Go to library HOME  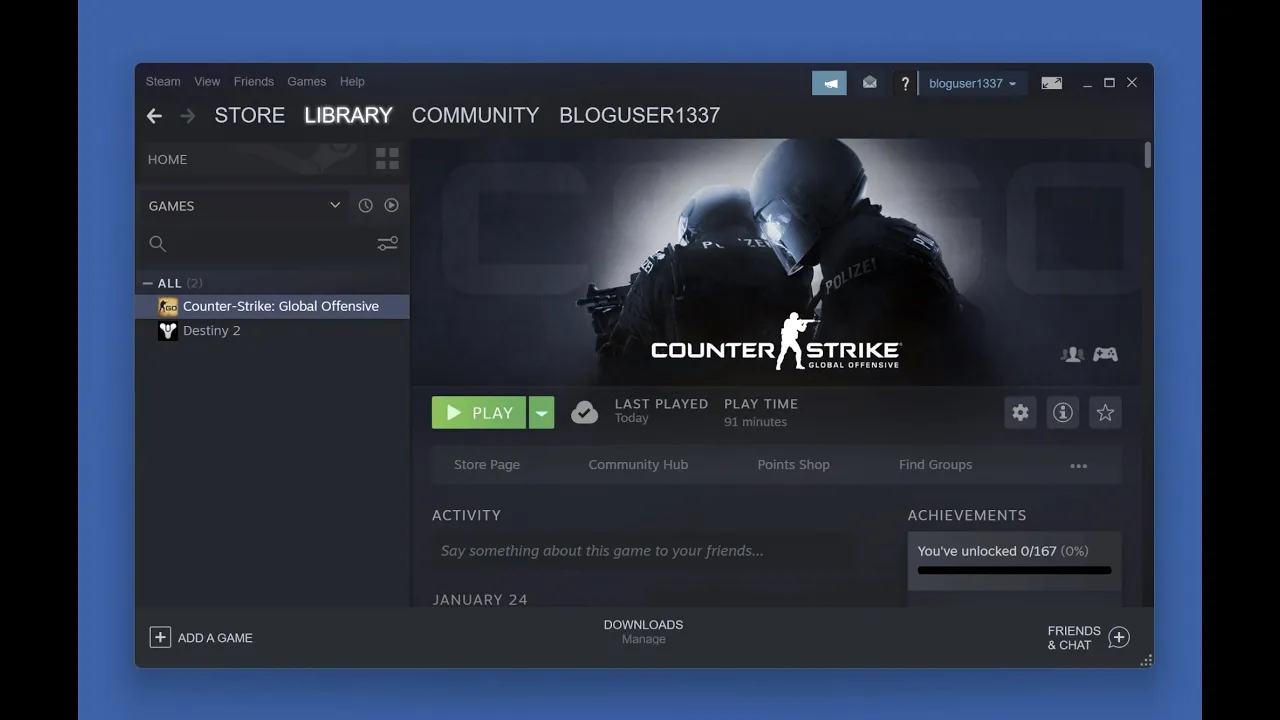click(x=168, y=159)
